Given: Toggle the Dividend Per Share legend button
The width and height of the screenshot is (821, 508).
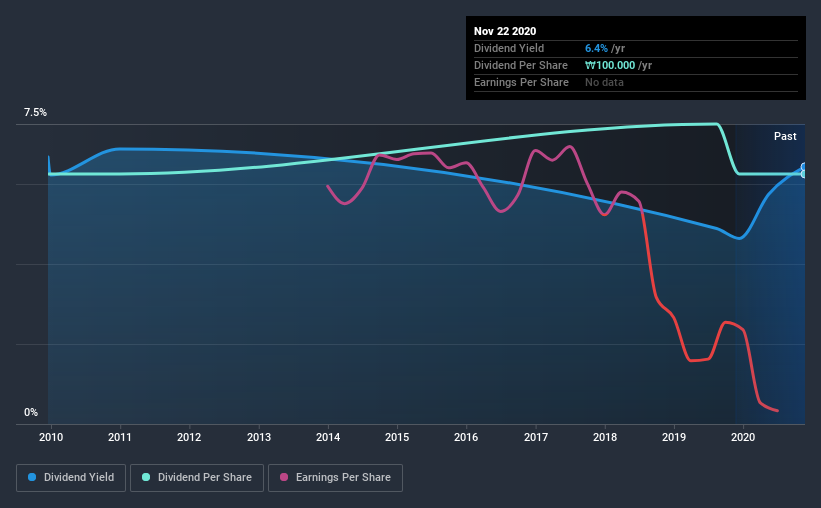Looking at the screenshot, I should point(197,478).
